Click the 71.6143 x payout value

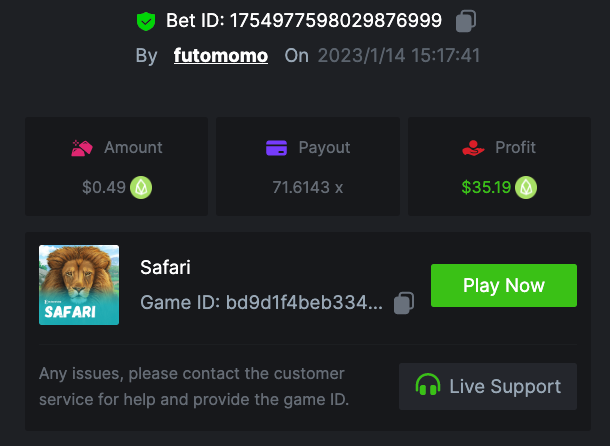(x=308, y=187)
